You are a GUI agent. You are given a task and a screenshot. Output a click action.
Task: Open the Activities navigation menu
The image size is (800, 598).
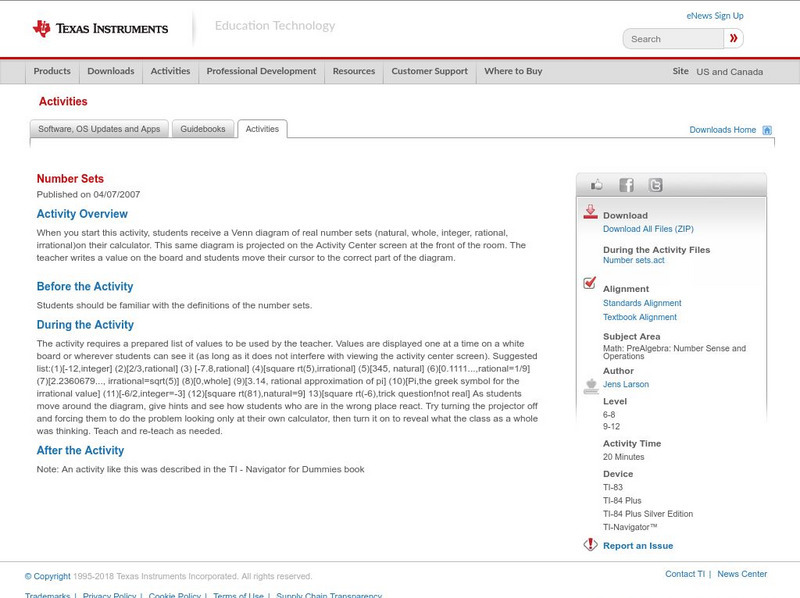pyautogui.click(x=170, y=71)
